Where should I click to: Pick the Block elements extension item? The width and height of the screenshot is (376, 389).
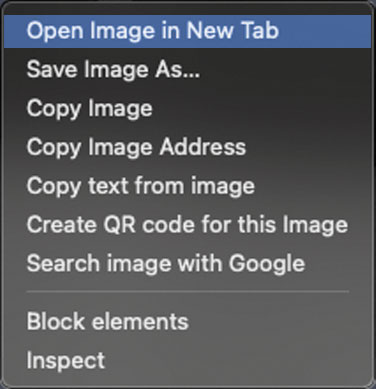188,322
